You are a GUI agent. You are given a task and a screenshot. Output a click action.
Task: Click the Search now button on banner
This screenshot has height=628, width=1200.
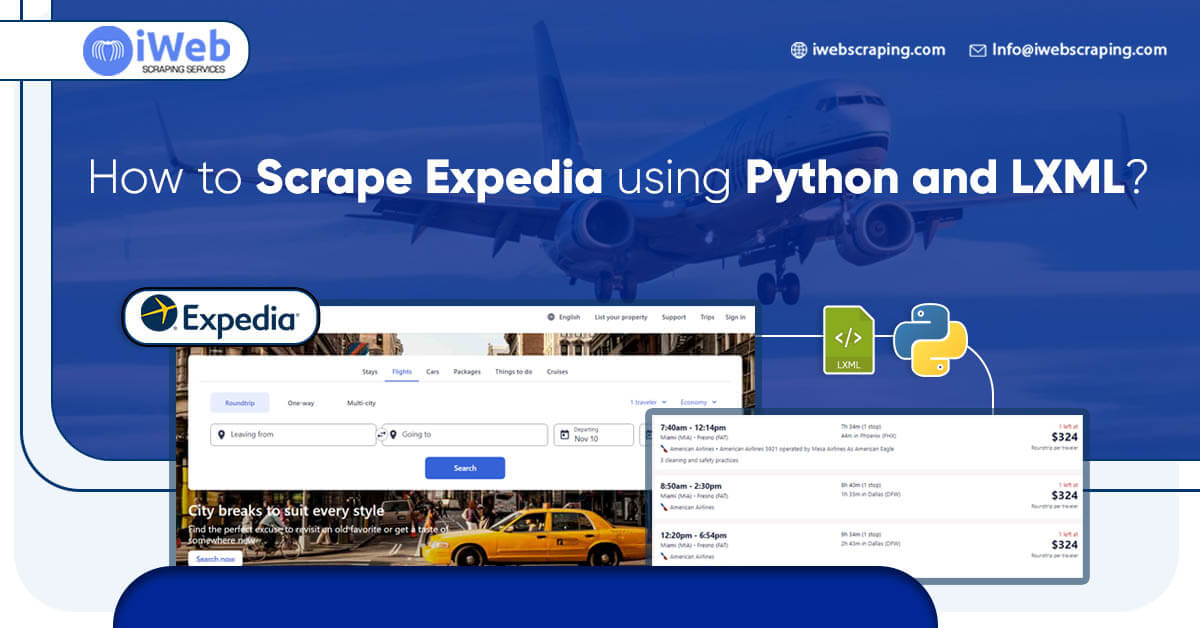[x=215, y=559]
